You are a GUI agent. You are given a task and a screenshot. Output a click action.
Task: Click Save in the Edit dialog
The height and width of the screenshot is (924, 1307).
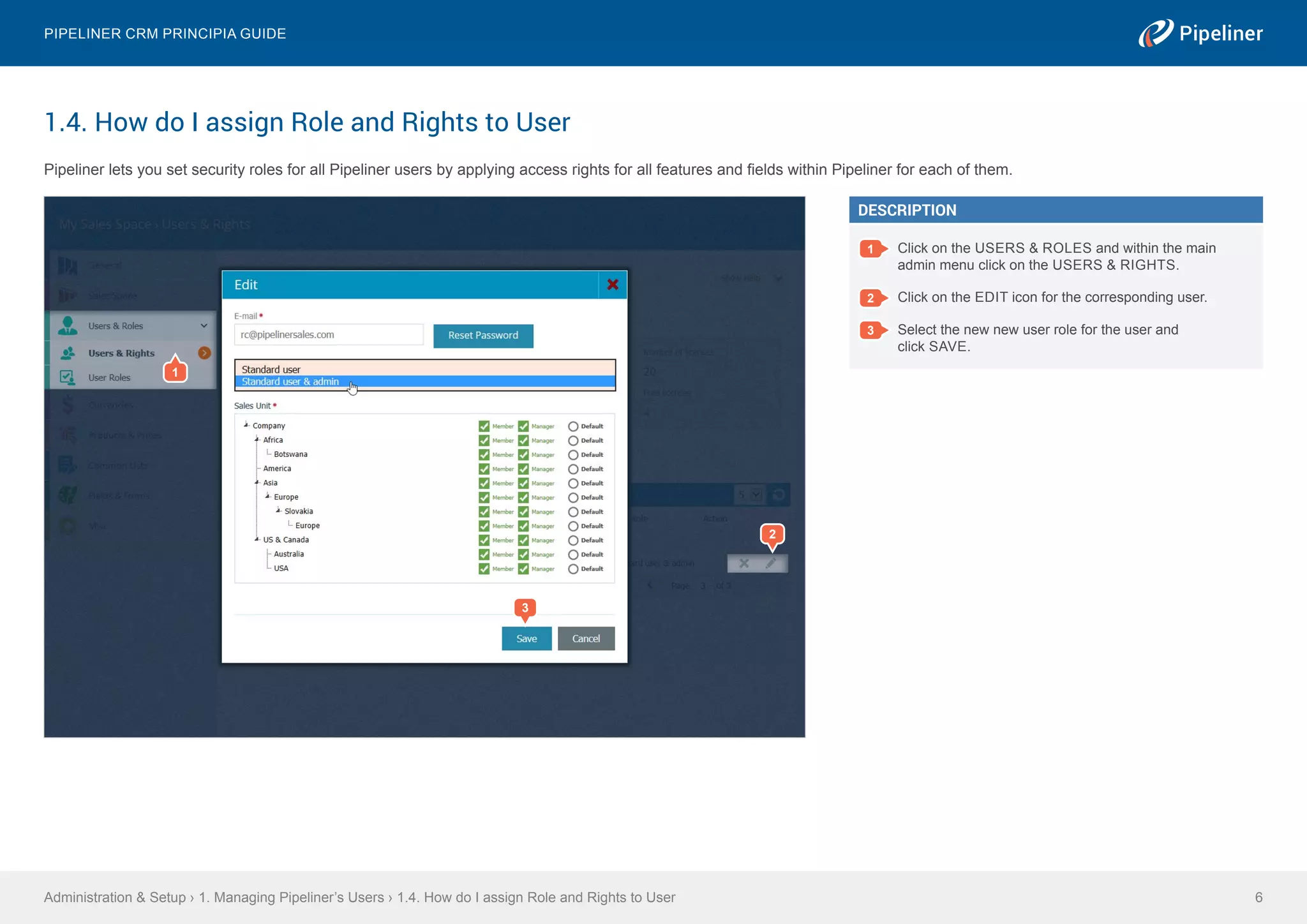coord(527,639)
